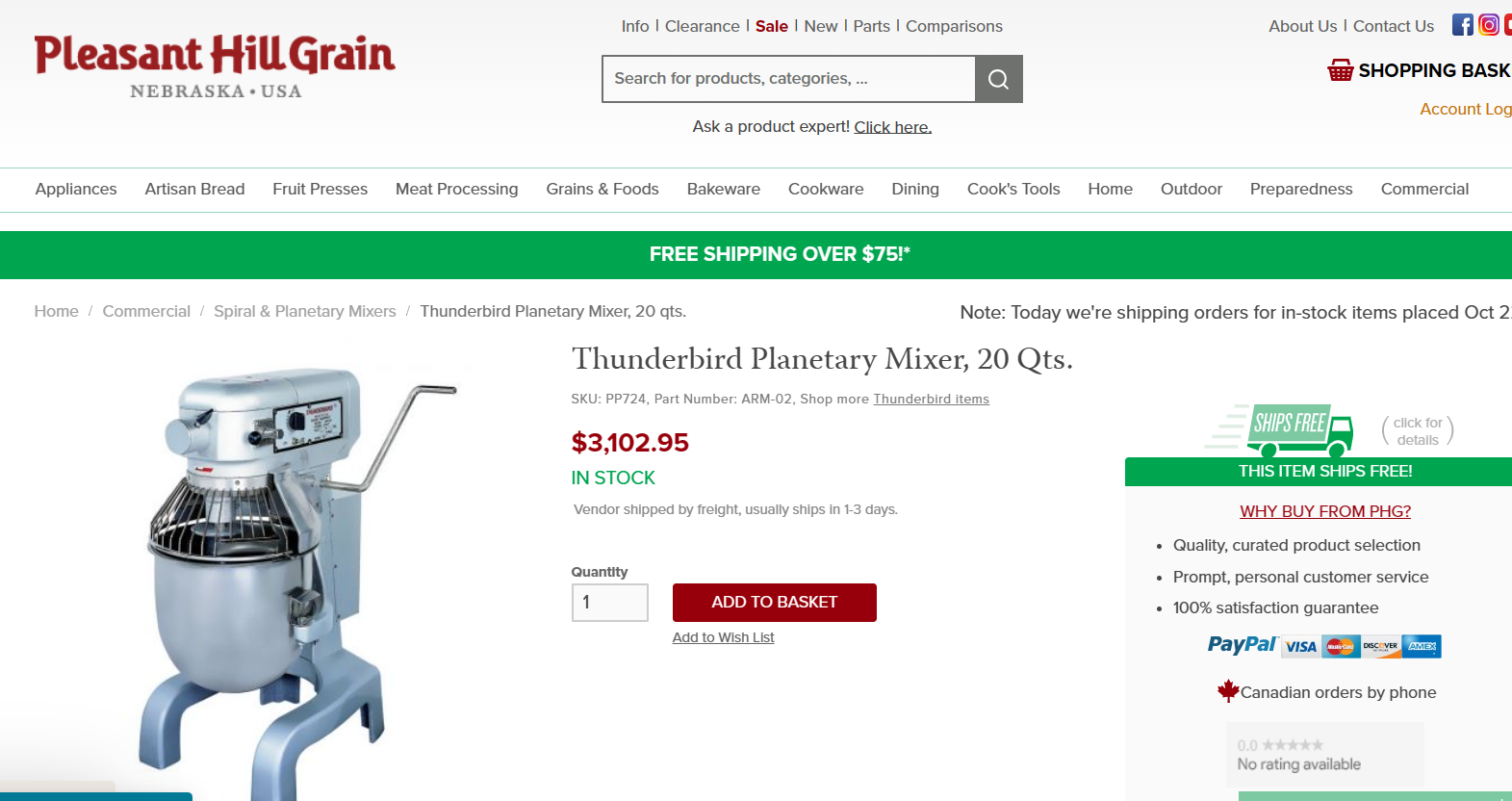Click the Pleasant Hill Grain logo
Screen dimensions: 1512x801
pyautogui.click(x=215, y=65)
